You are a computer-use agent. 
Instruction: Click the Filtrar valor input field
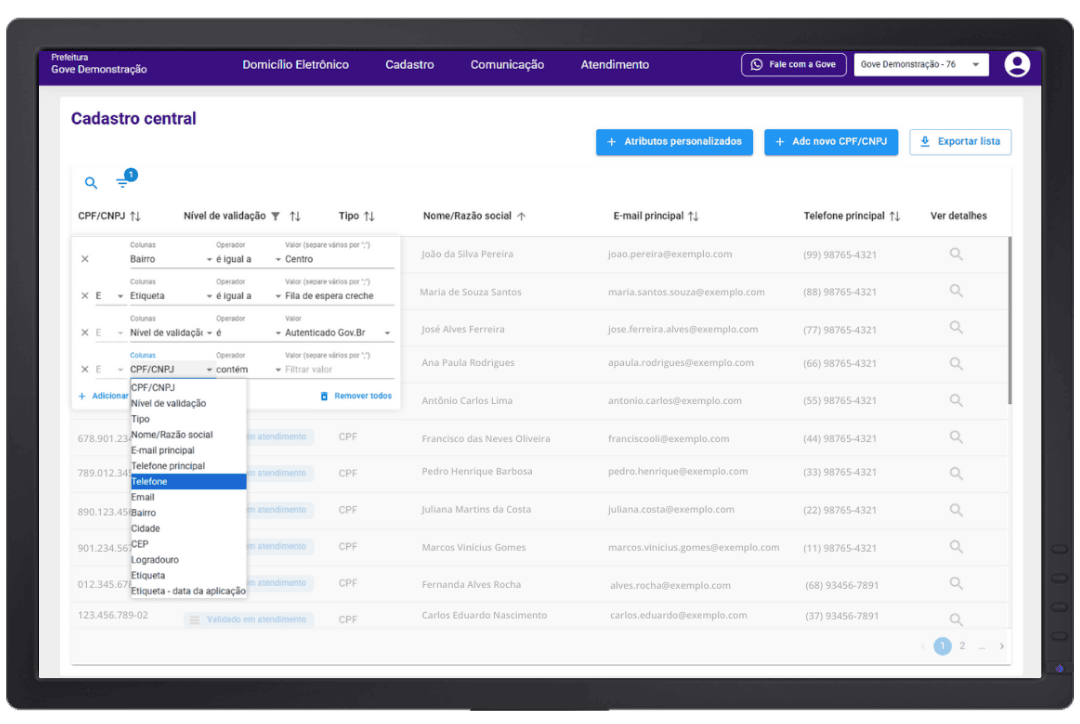[338, 370]
